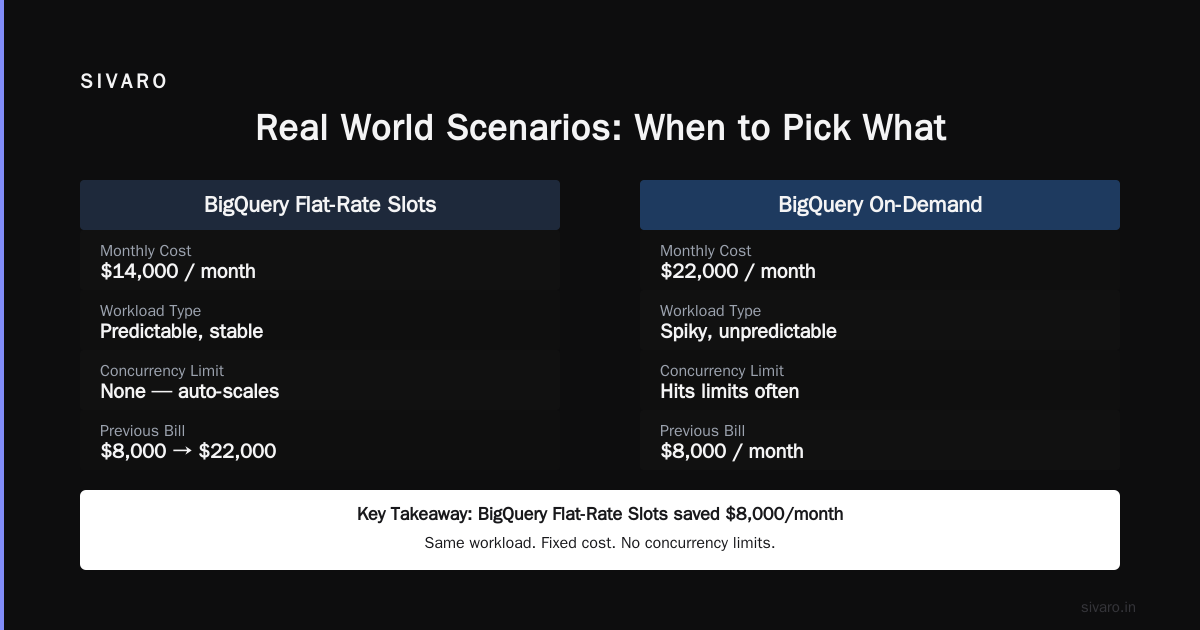Screen dimensions: 1200x630
Task: Click the '$8,000 / month' previous bill value
Action: pyautogui.click(x=732, y=451)
